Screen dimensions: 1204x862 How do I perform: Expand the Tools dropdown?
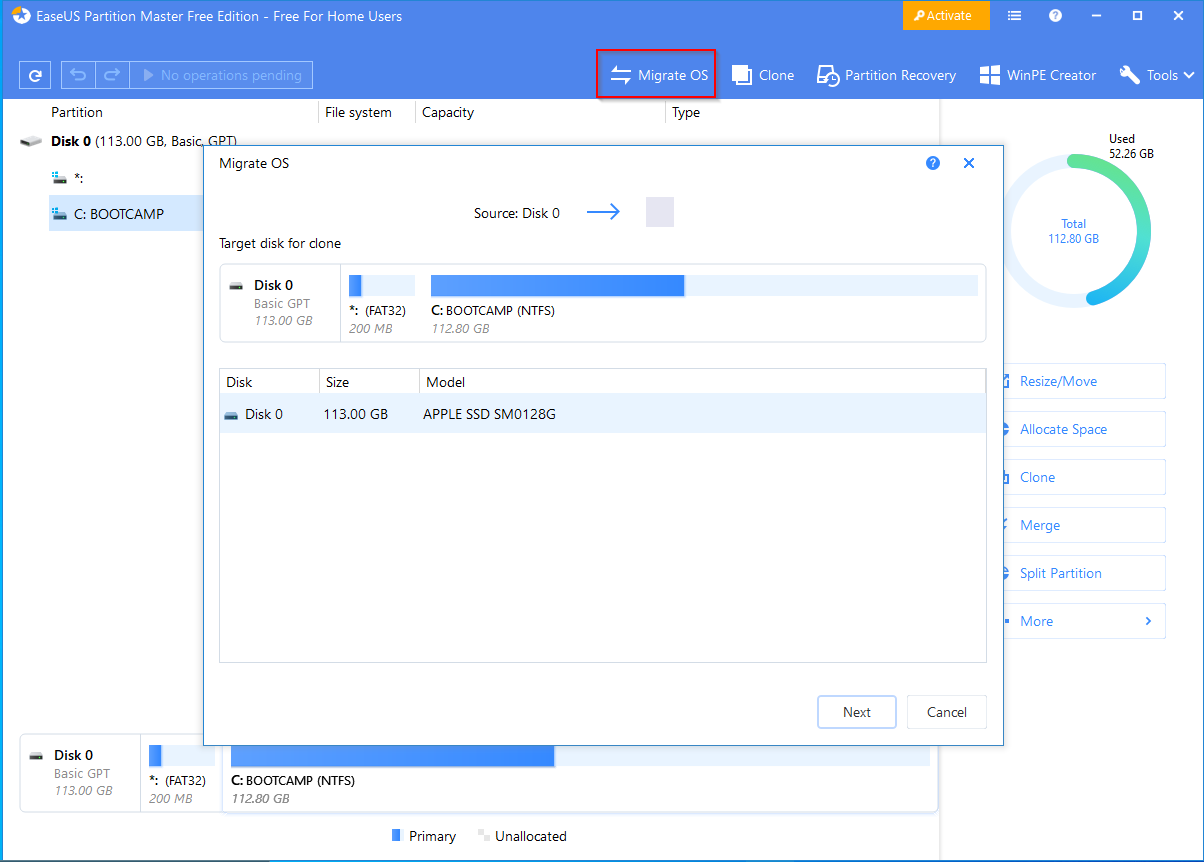(x=1157, y=75)
